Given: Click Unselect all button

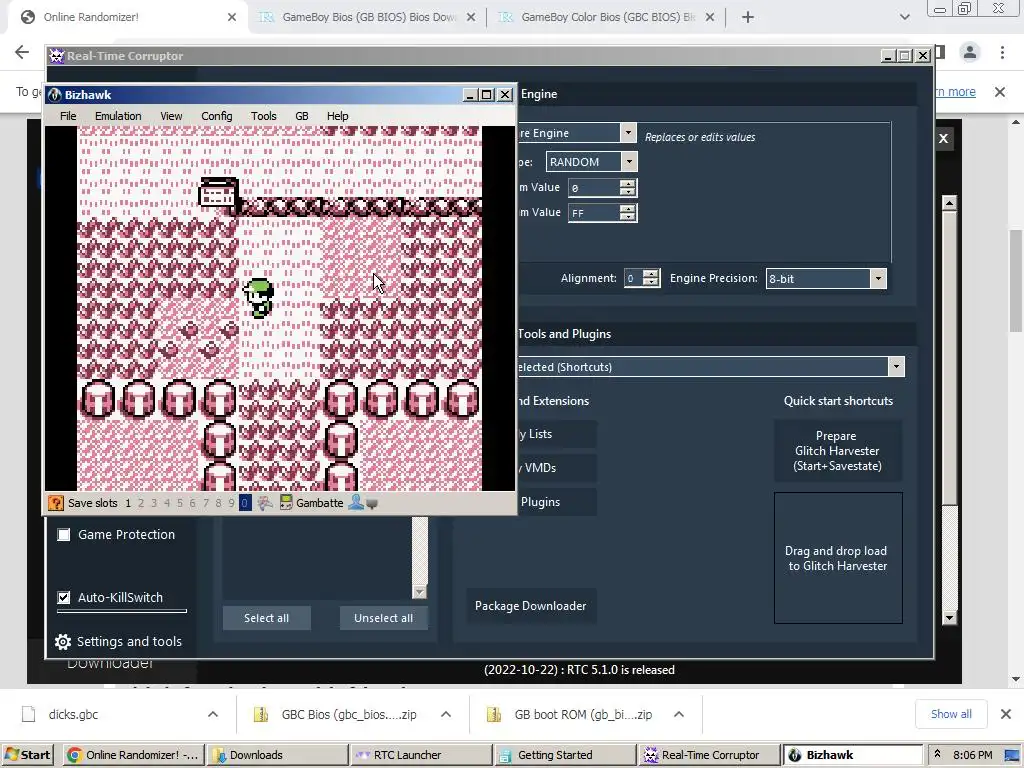Looking at the screenshot, I should tap(383, 618).
